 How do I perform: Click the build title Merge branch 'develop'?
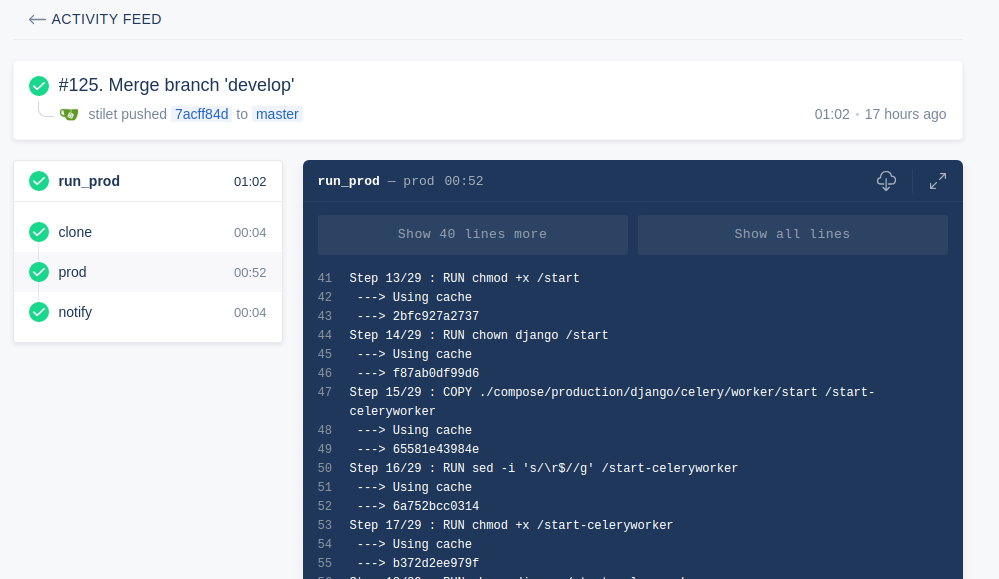(x=176, y=86)
